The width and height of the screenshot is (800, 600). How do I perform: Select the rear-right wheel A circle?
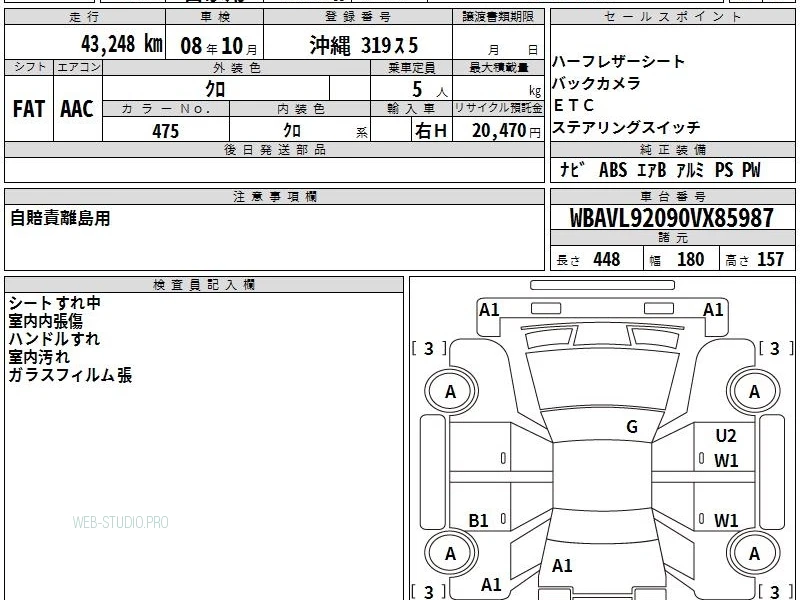pyautogui.click(x=754, y=554)
